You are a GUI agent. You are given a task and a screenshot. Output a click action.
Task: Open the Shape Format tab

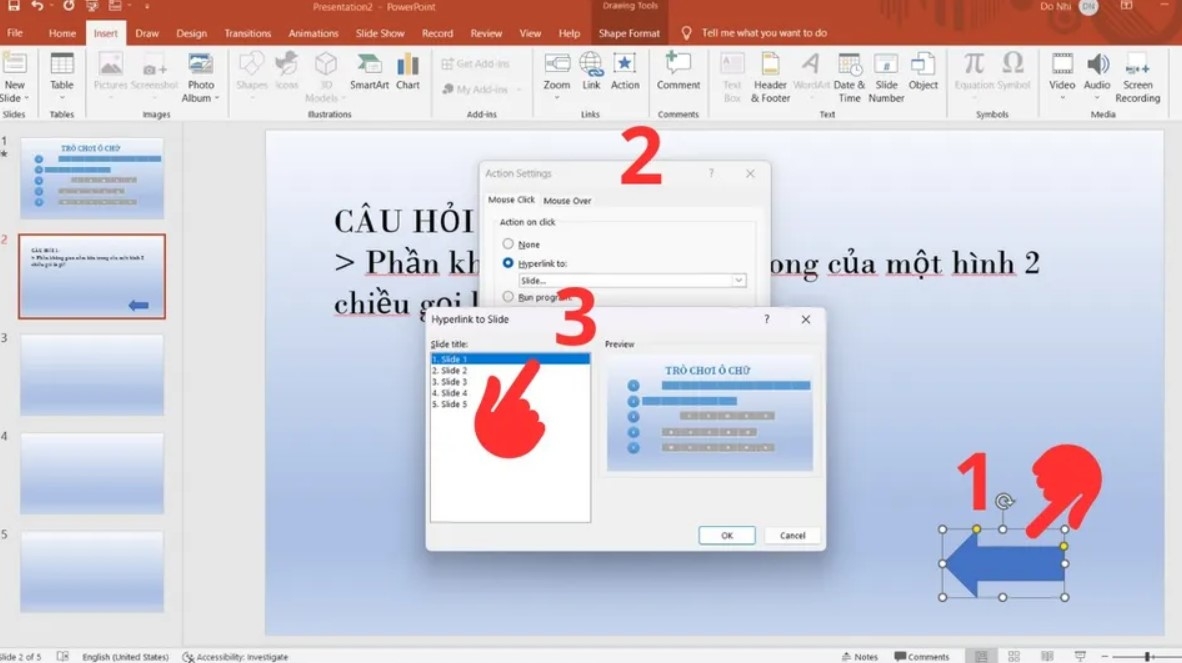(x=629, y=33)
